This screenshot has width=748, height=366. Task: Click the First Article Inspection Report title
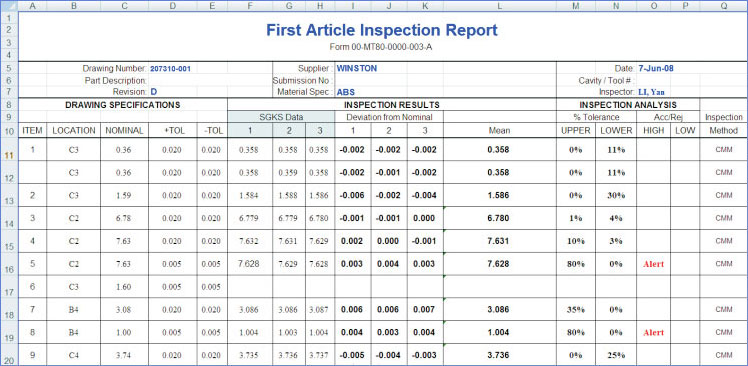point(382,30)
